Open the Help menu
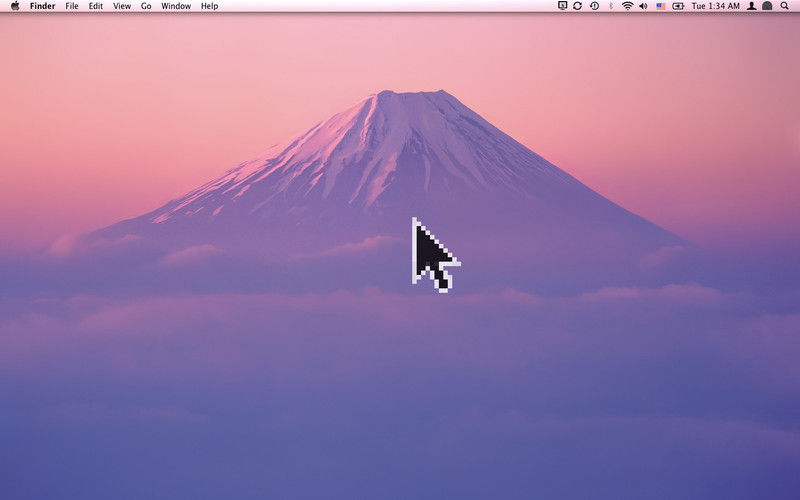Screen dimensions: 800x500 tap(209, 6)
